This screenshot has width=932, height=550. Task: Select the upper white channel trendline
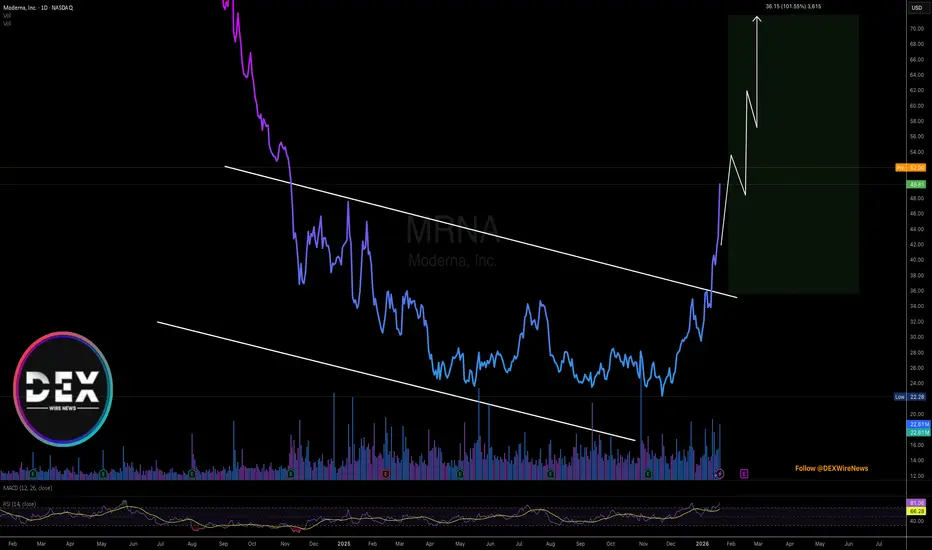click(481, 232)
